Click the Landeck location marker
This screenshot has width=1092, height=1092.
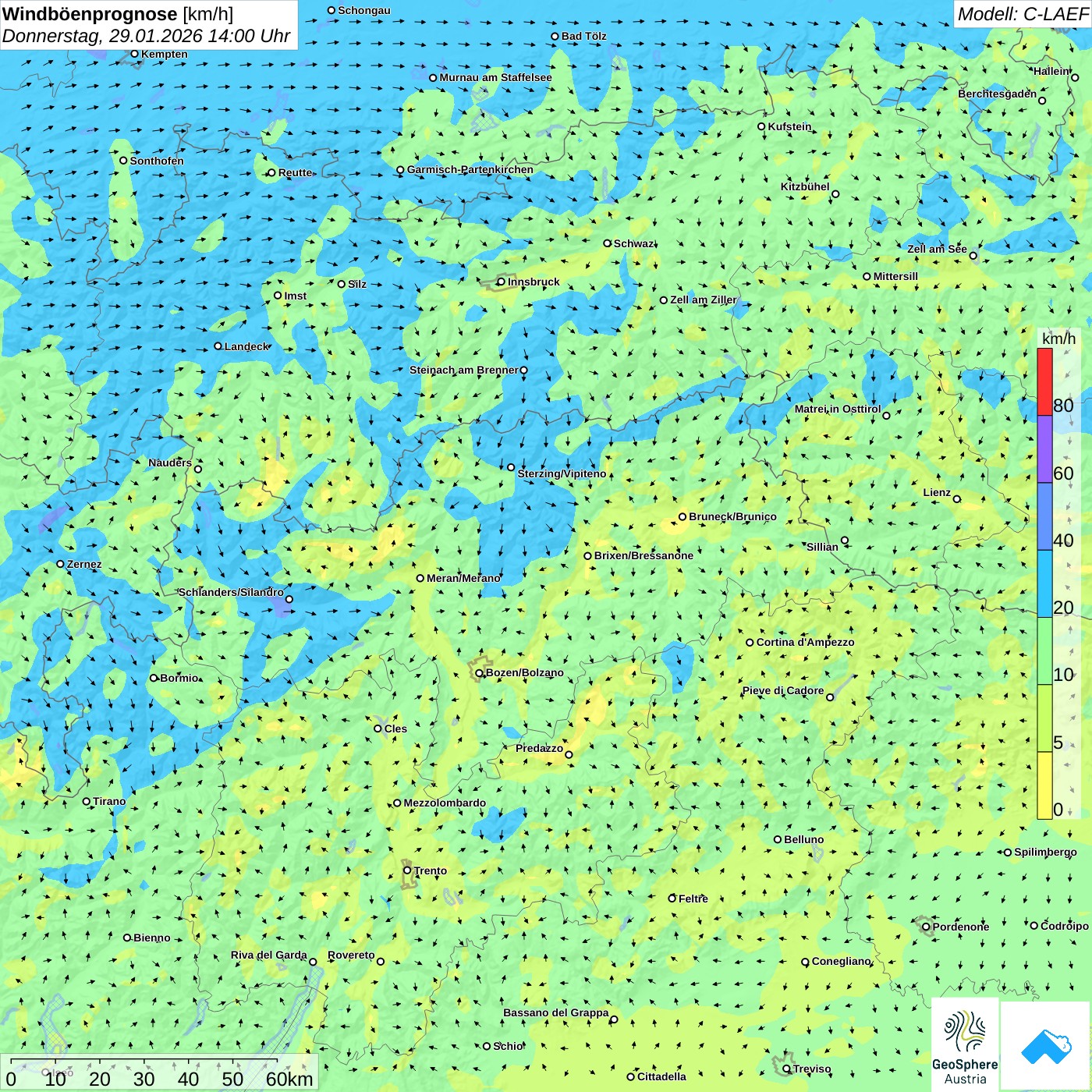pos(218,346)
